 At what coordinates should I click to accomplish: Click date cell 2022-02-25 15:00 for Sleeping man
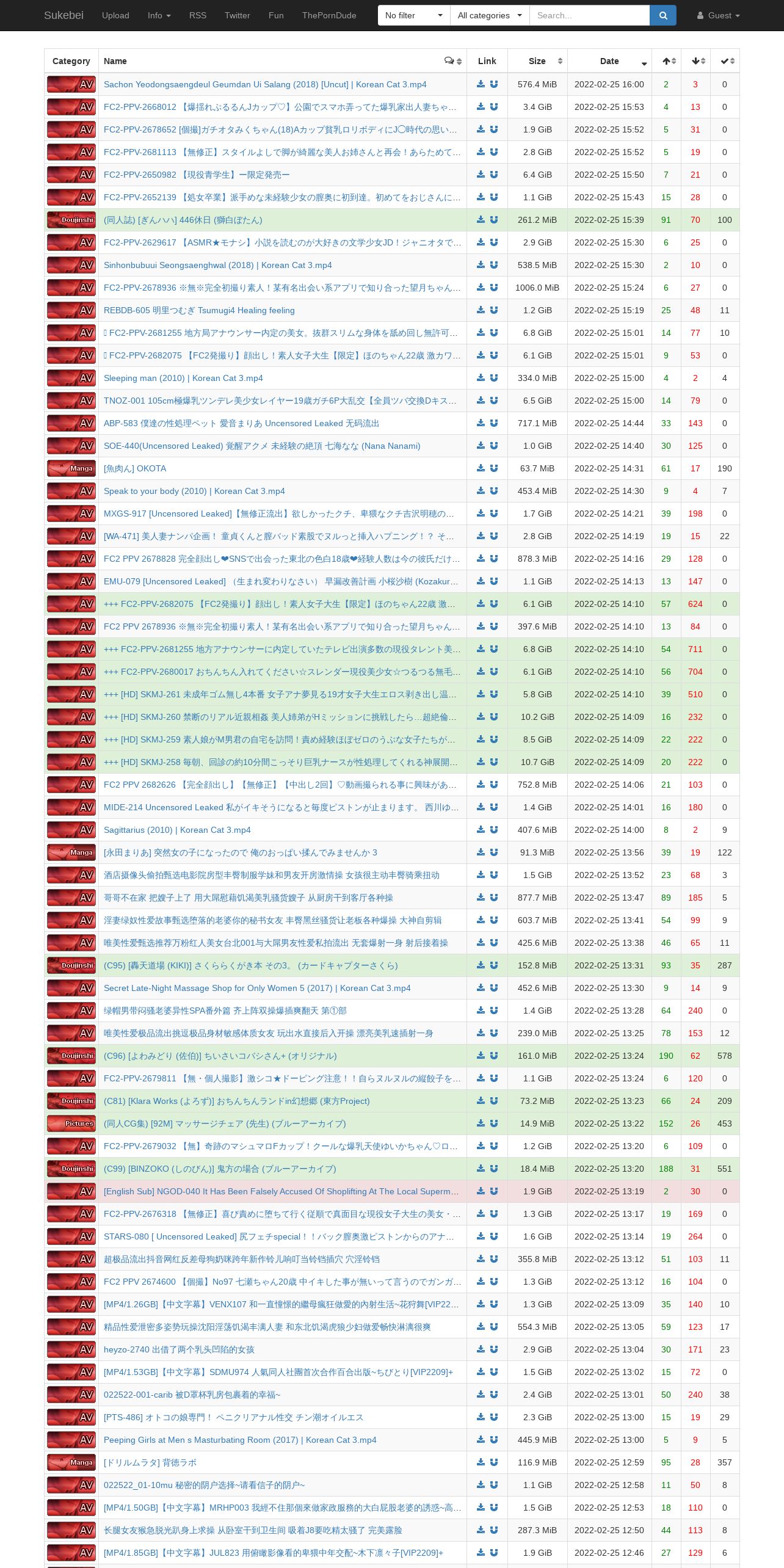click(x=609, y=378)
